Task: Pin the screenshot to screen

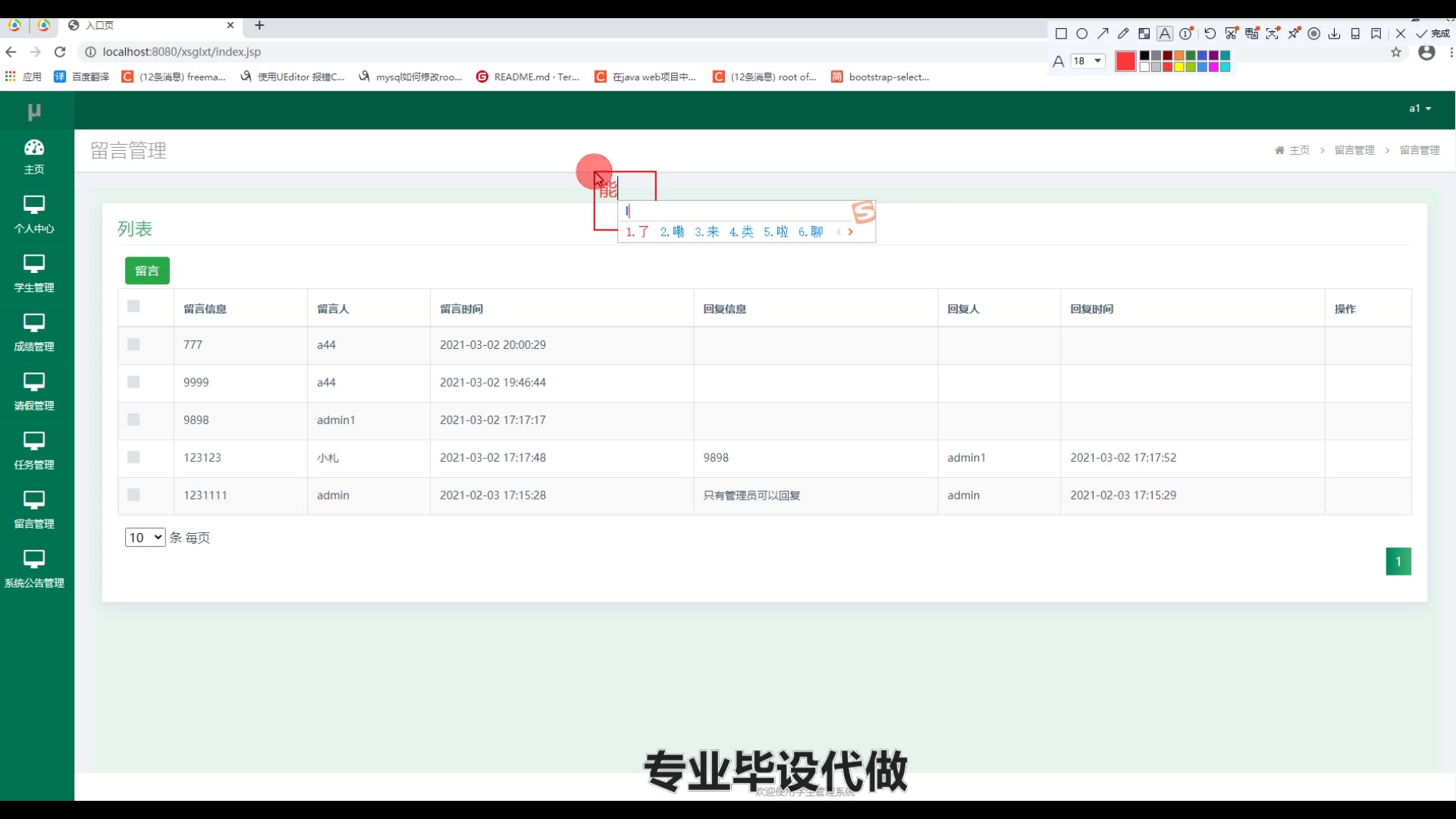Action: pyautogui.click(x=1294, y=33)
